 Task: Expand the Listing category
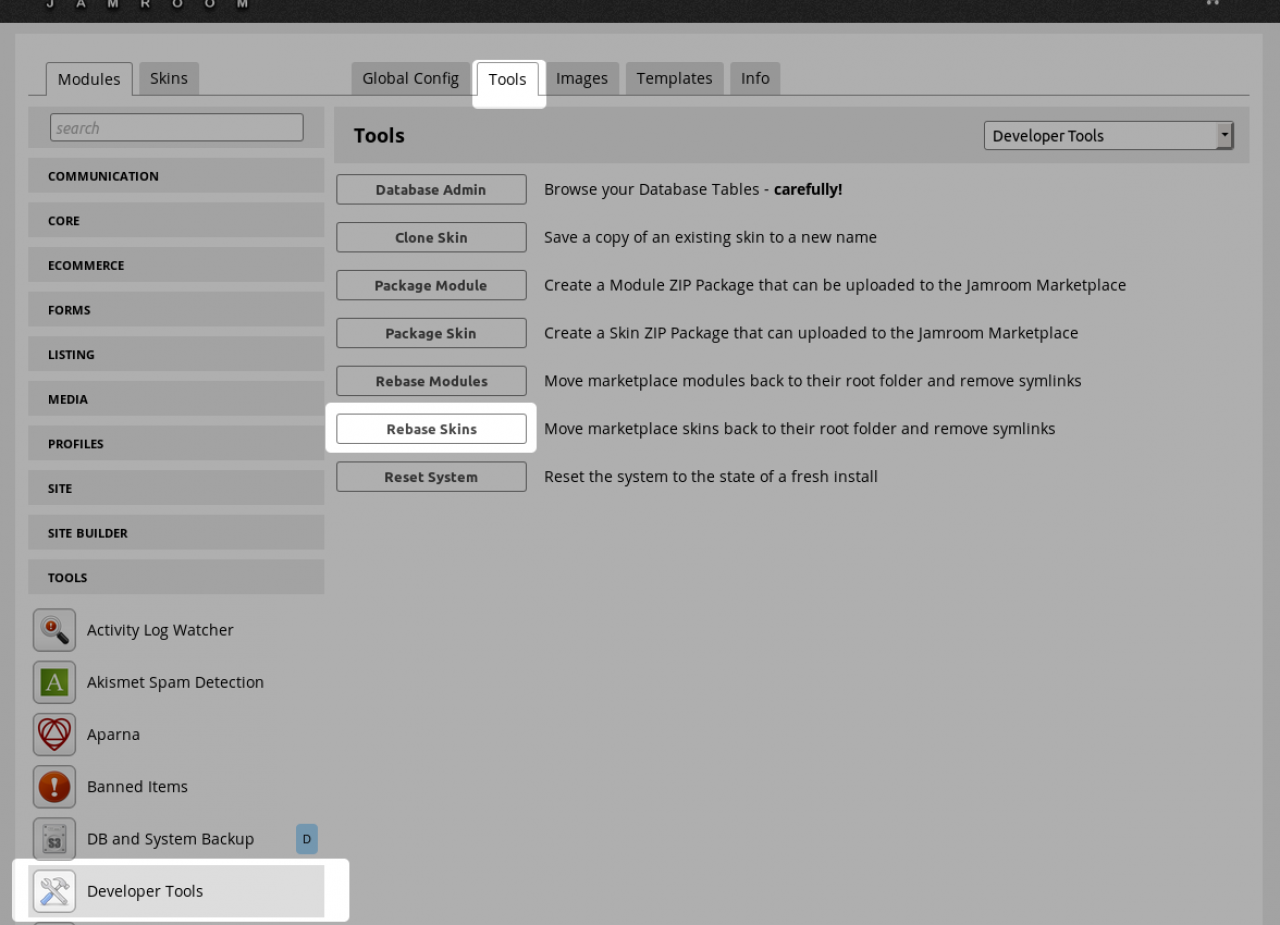tap(176, 354)
